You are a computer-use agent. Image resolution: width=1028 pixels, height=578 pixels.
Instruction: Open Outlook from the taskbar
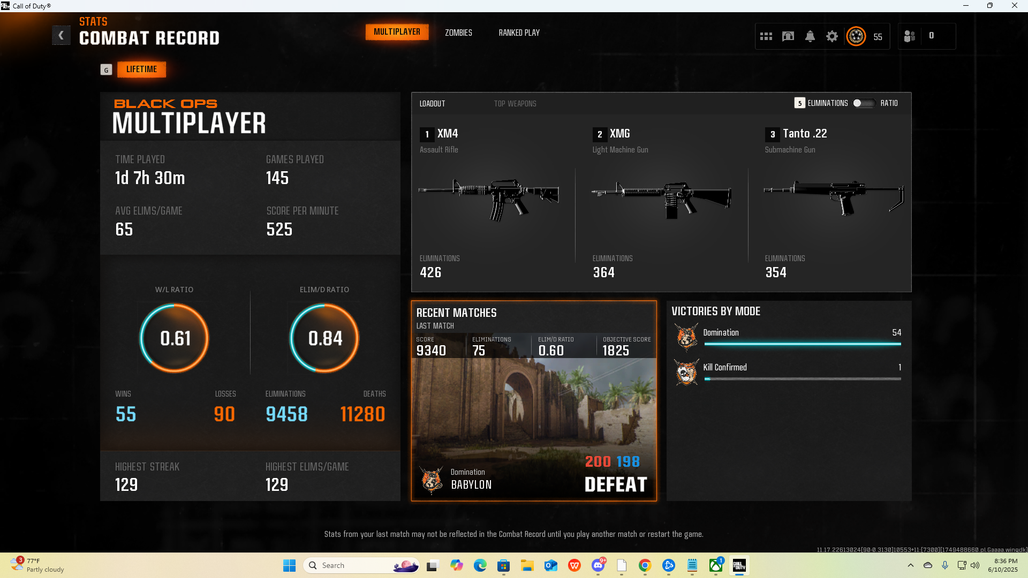coord(551,566)
